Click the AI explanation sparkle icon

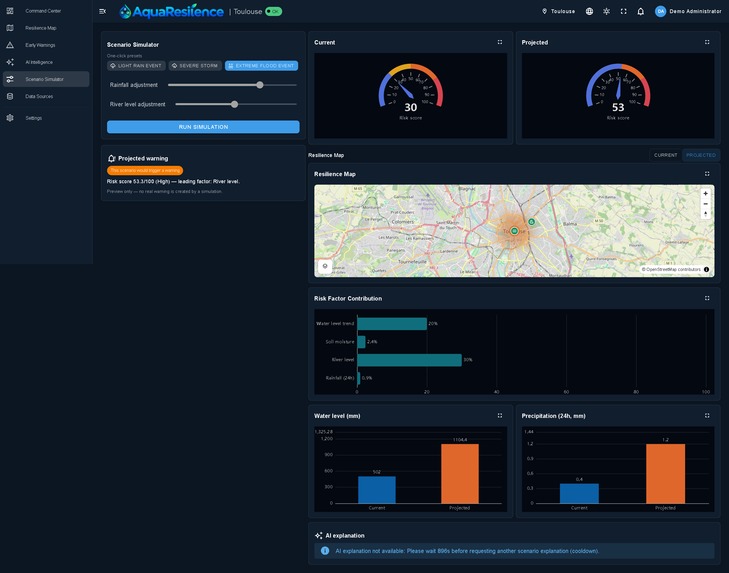tap(318, 536)
